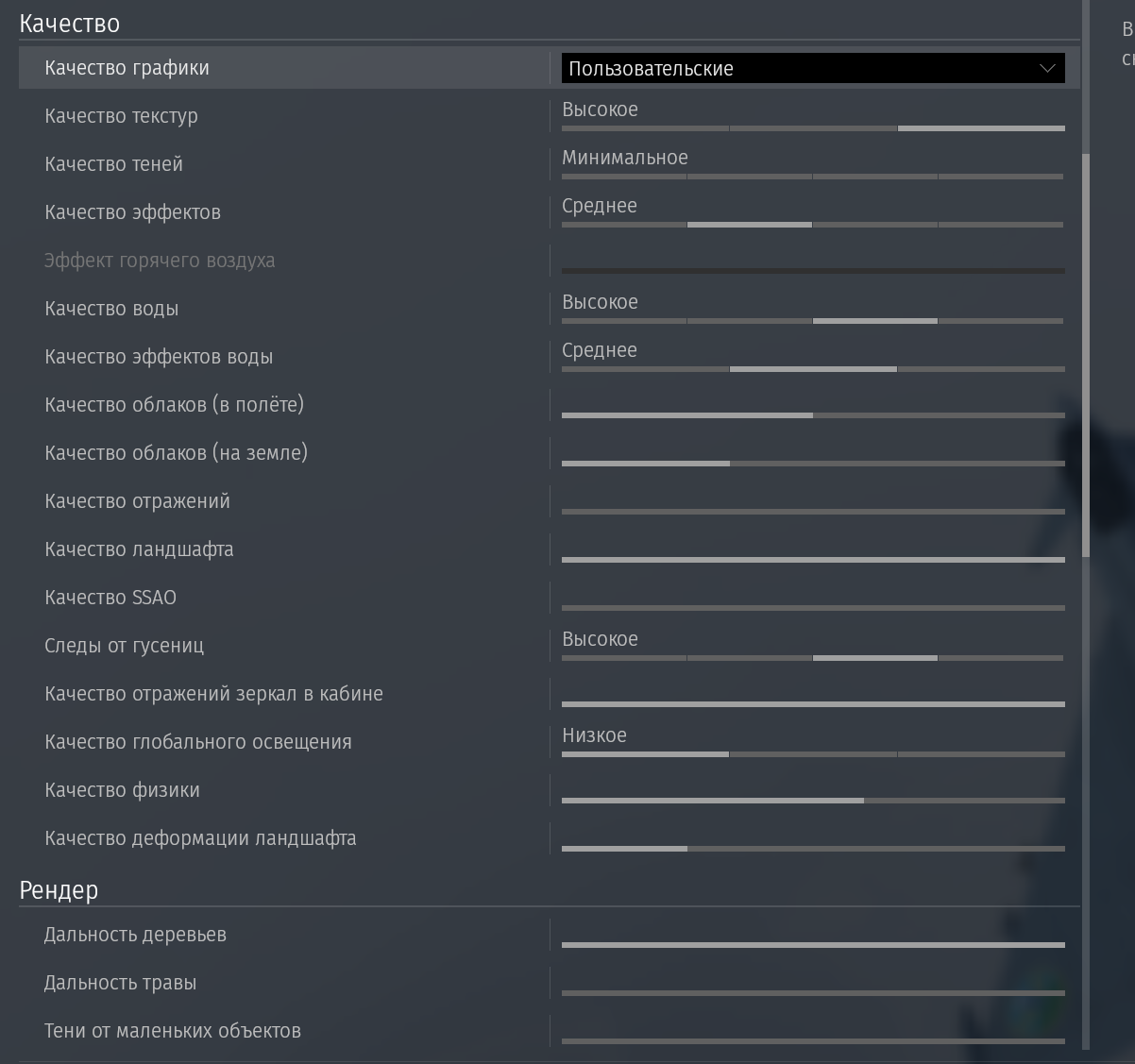The image size is (1135, 1064).
Task: Click Качество облаков (на земле) slider
Action: pos(812,464)
